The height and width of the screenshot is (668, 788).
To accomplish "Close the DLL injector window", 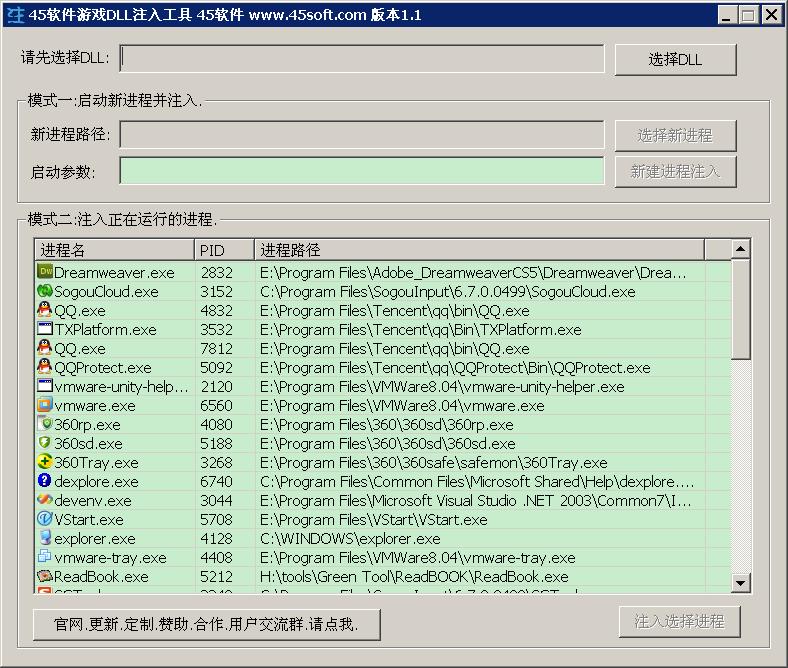I will [771, 15].
